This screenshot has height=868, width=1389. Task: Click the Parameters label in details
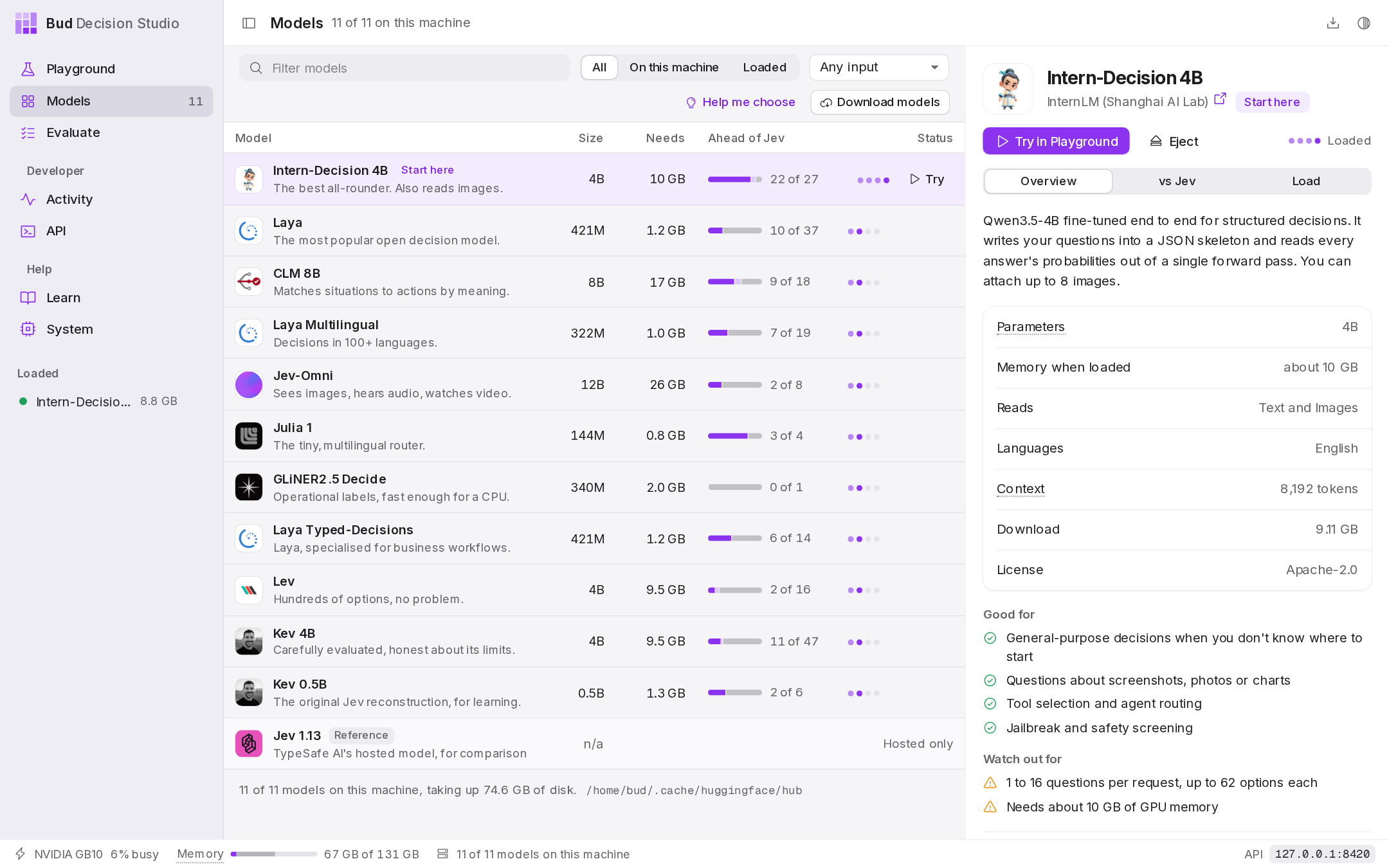coord(1031,327)
